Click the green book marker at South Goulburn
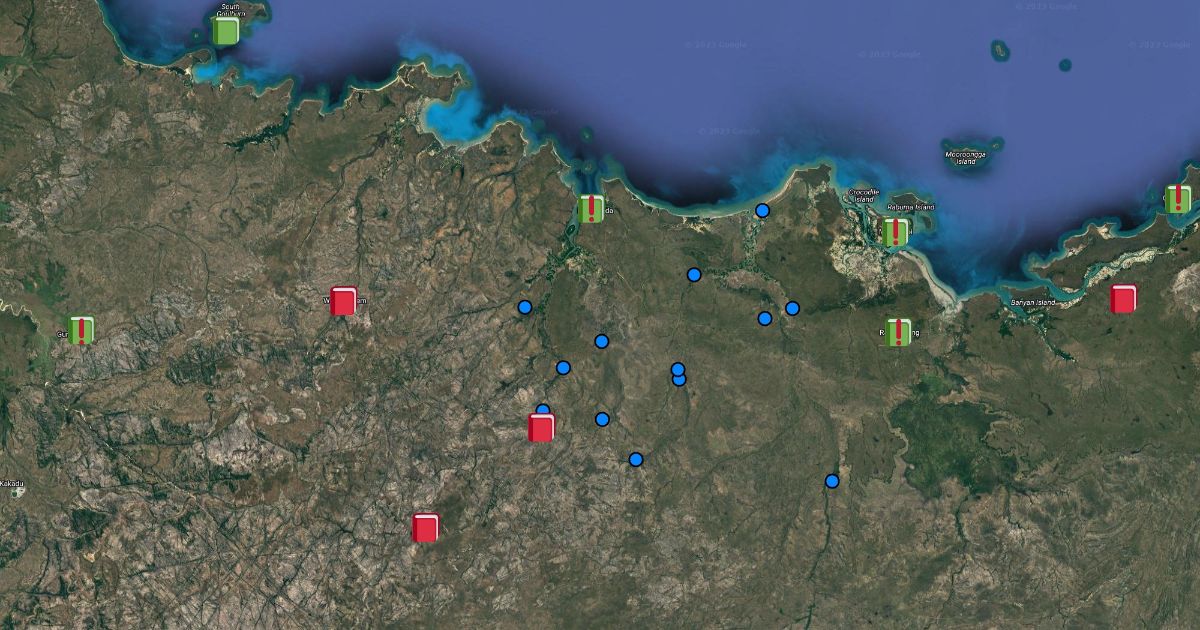 226,31
